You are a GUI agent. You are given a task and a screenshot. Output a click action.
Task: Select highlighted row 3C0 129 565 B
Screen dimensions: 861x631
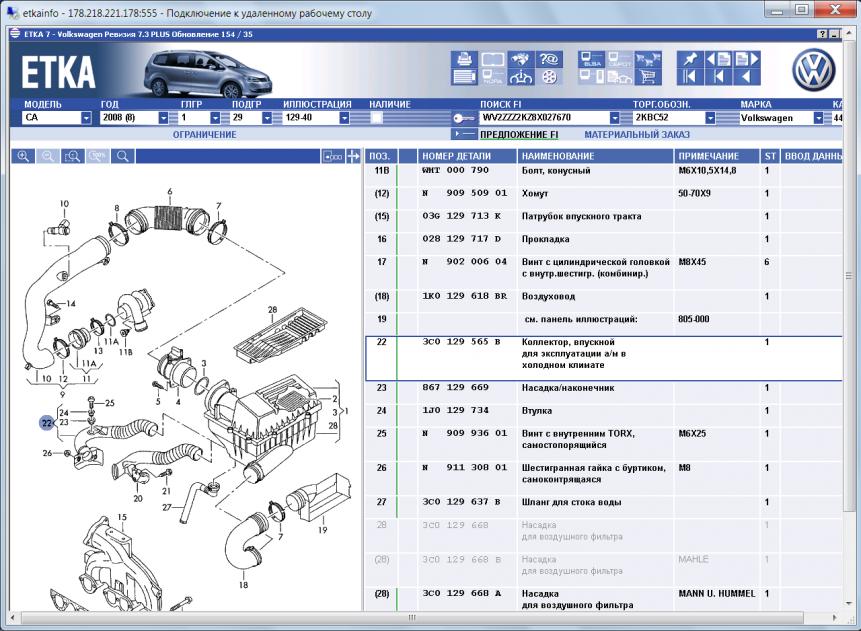tap(604, 358)
